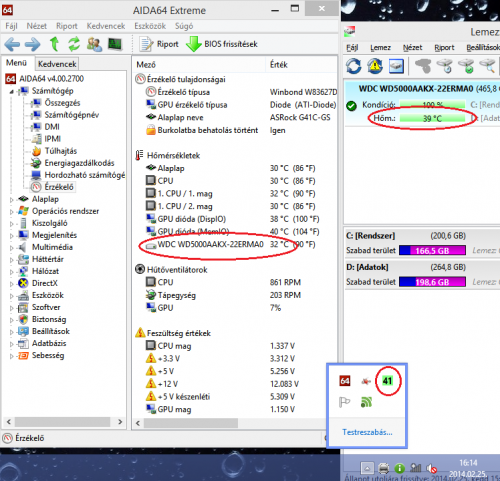Refresh the AIDA64 page
The height and width of the screenshot is (481, 500).
pos(74,44)
